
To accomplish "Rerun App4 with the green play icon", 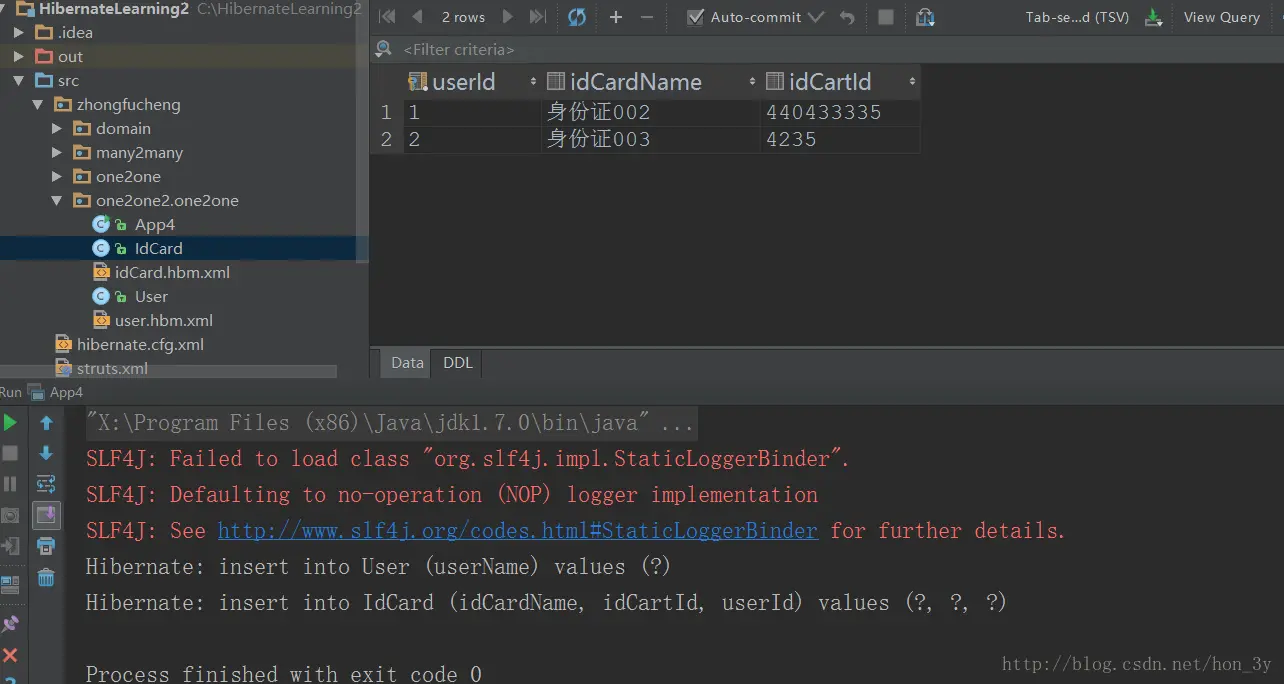I will point(10,423).
